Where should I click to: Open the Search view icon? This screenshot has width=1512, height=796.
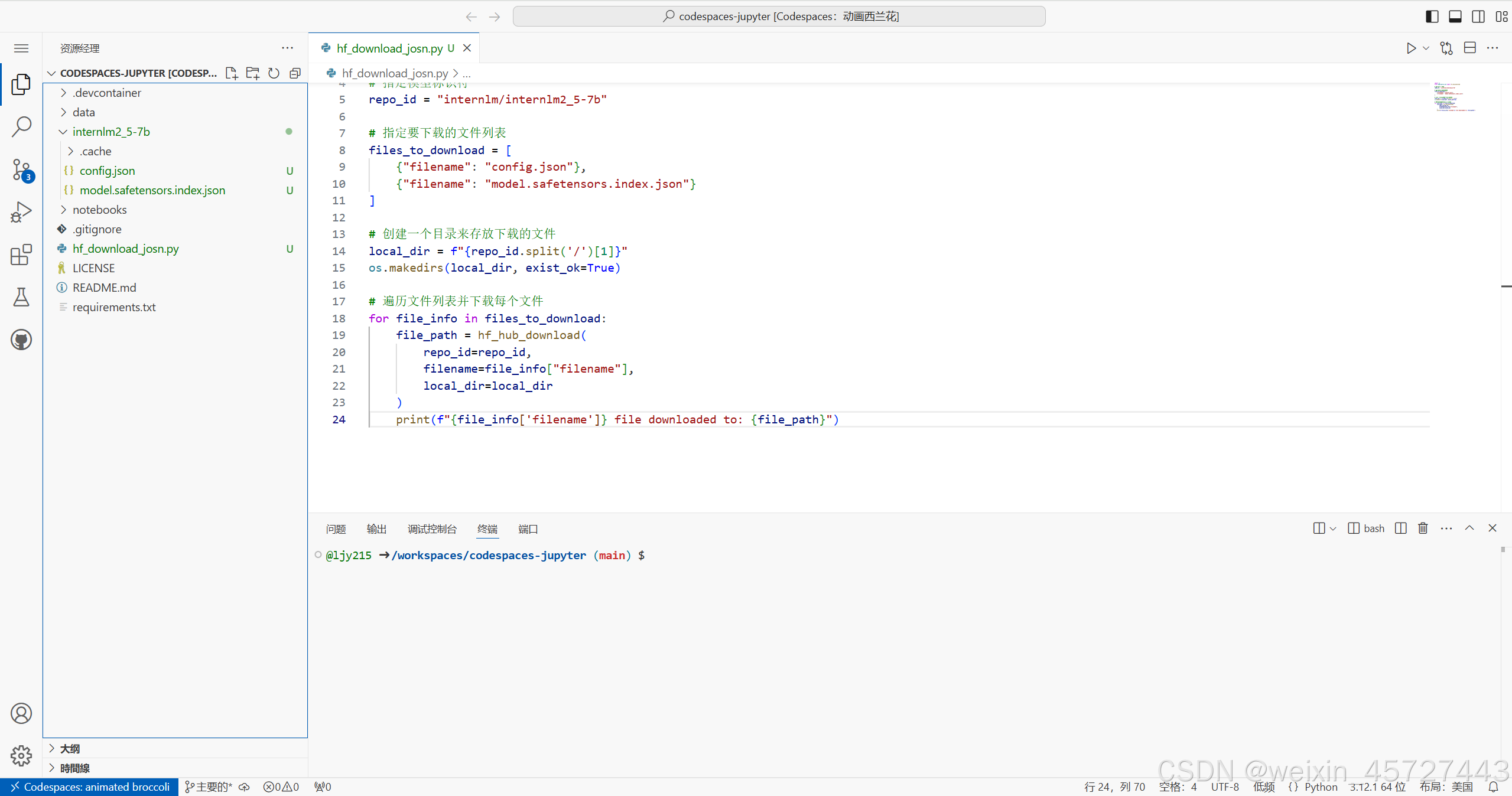[21, 126]
